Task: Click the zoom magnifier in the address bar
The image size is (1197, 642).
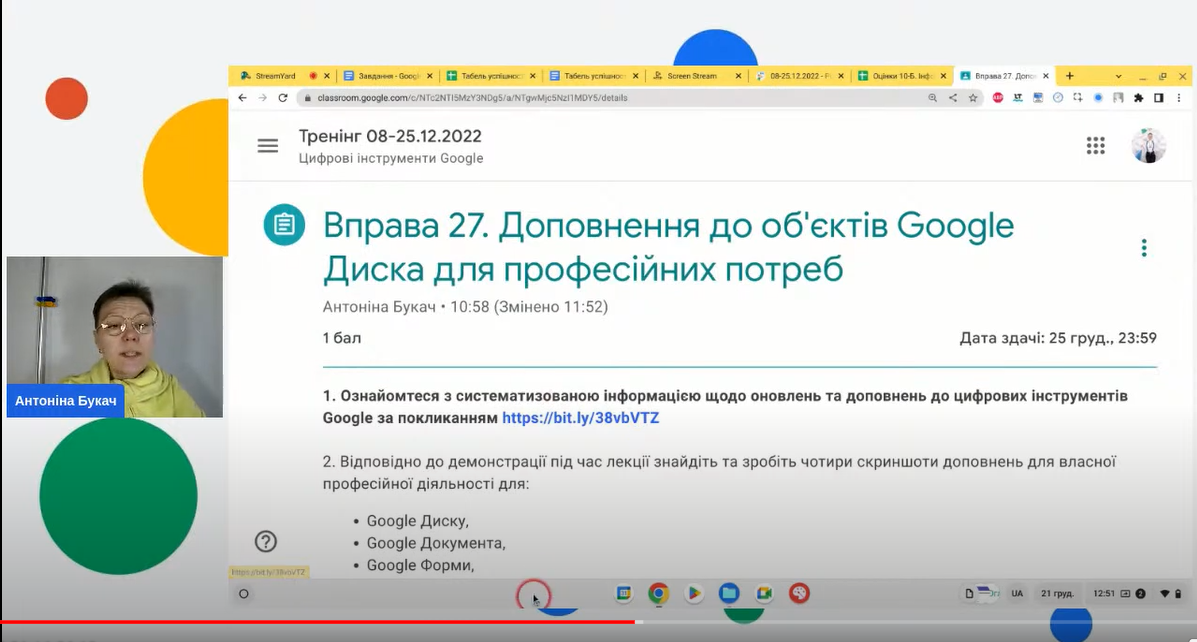Action: [x=932, y=98]
